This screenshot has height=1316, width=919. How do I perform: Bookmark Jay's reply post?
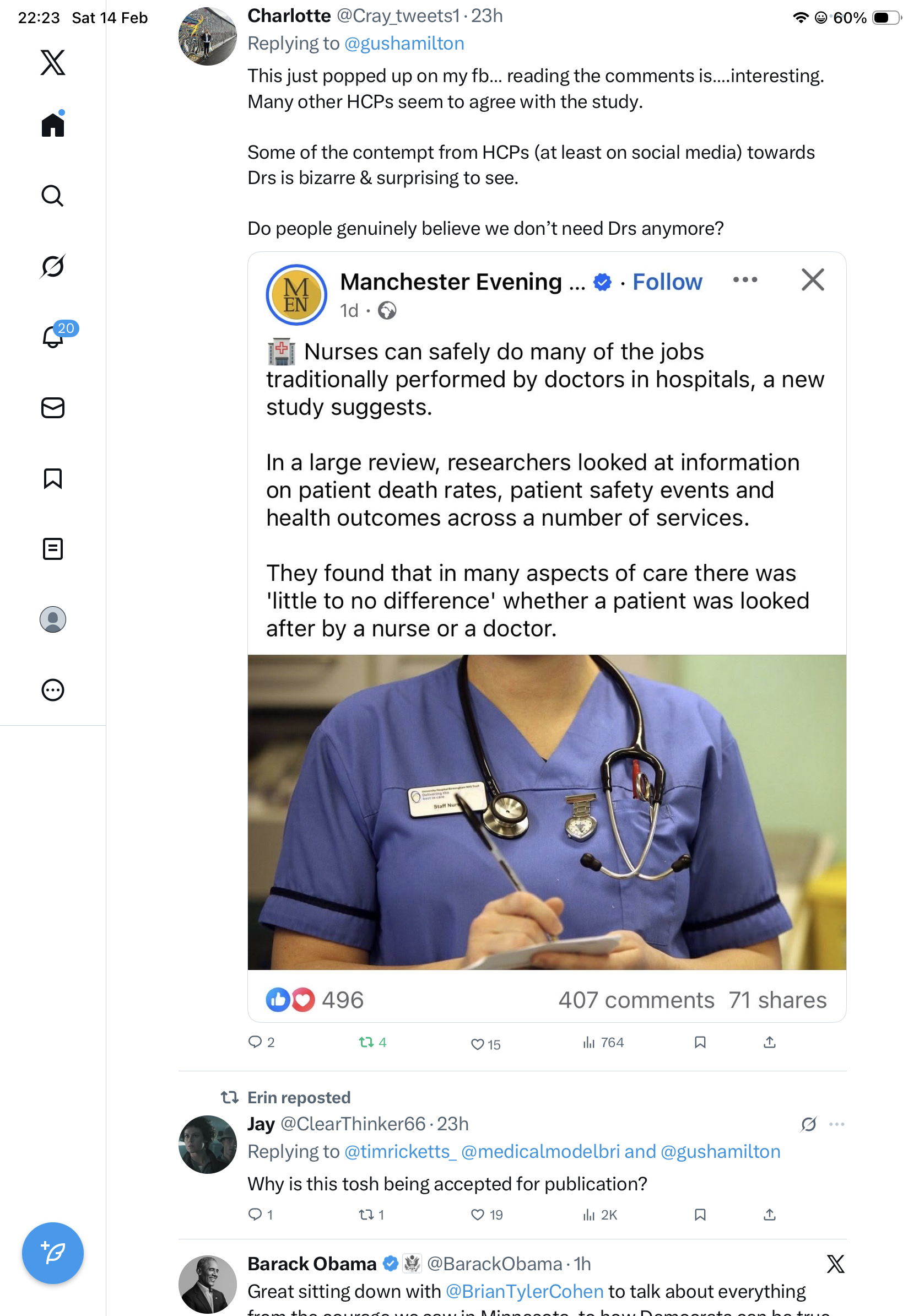pyautogui.click(x=700, y=1215)
